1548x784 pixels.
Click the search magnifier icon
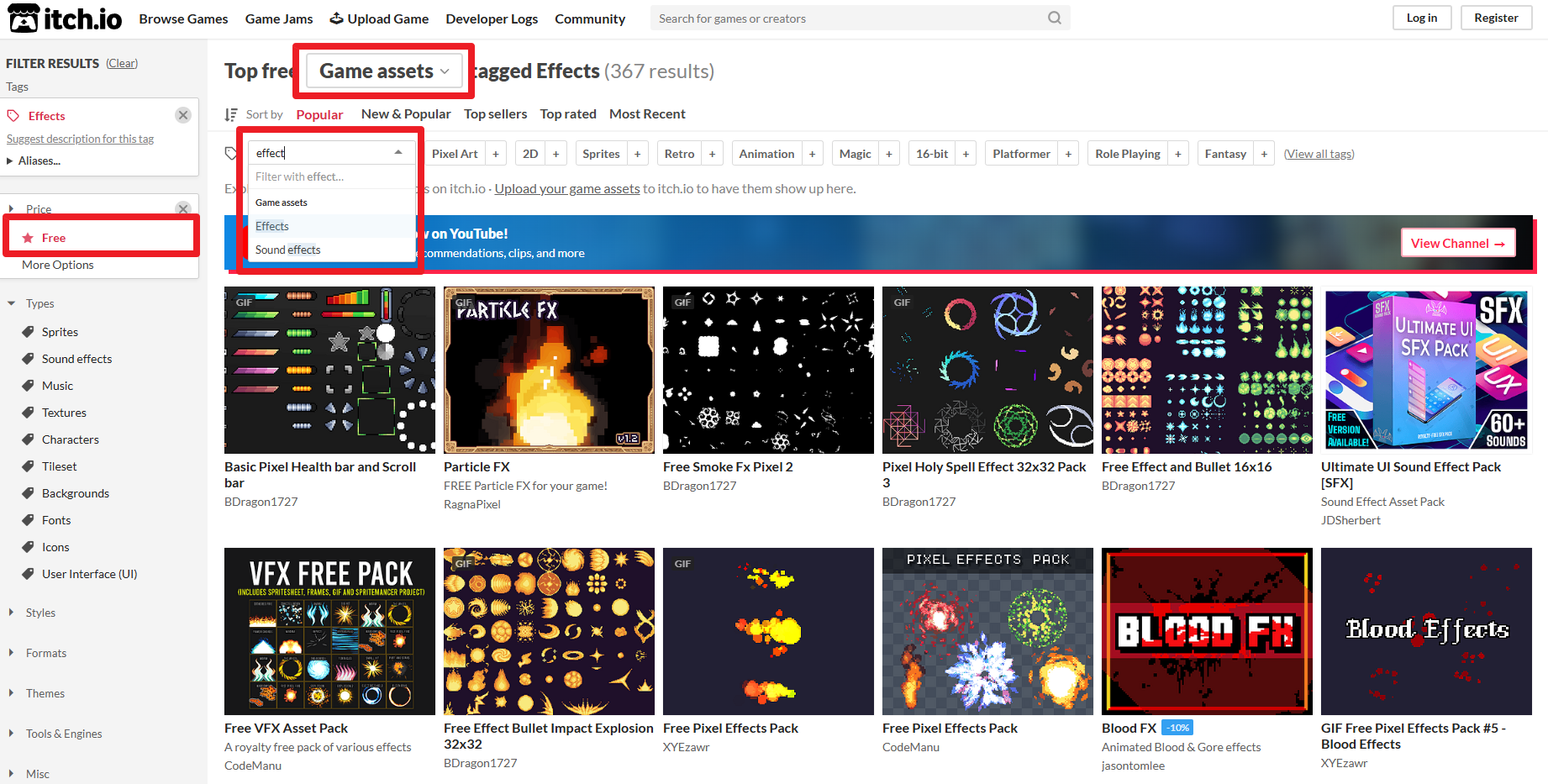coord(1055,18)
